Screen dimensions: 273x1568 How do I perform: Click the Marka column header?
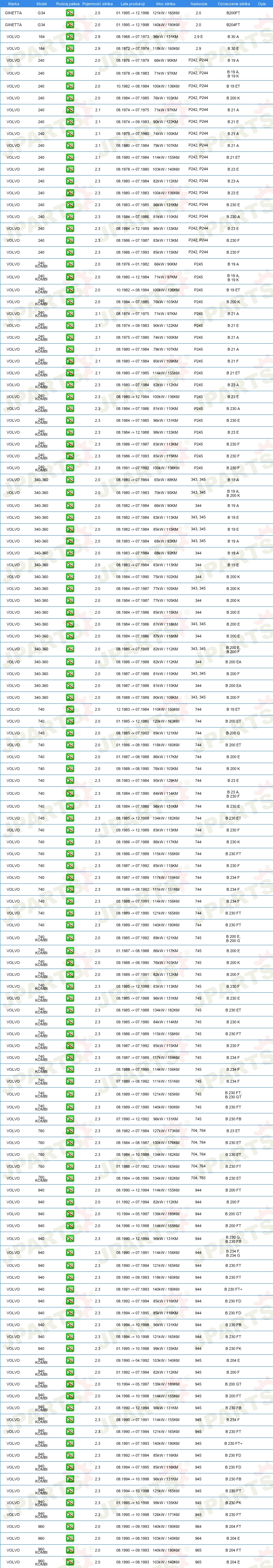click(x=13, y=3)
